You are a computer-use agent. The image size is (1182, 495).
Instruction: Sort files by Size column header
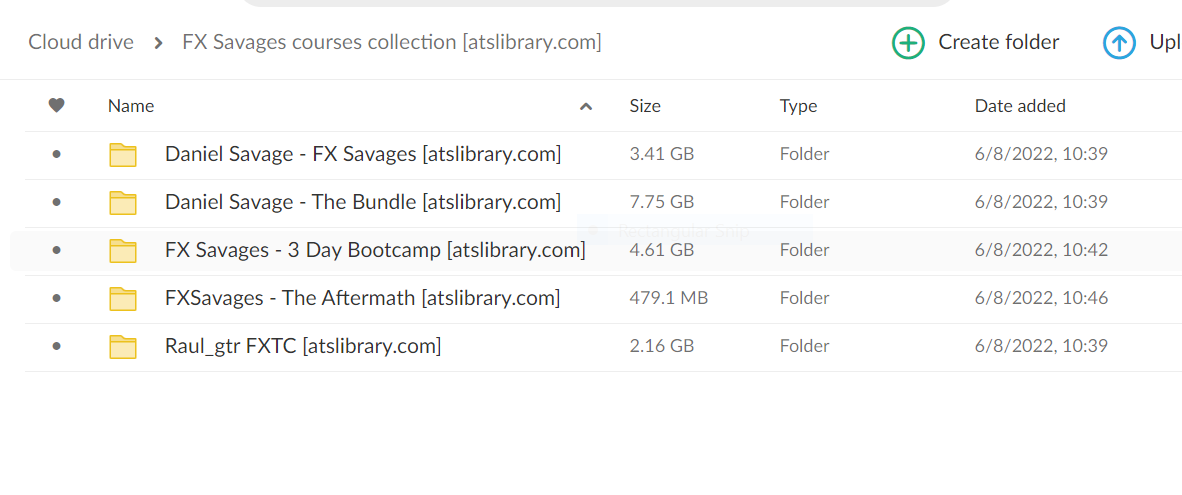point(645,106)
